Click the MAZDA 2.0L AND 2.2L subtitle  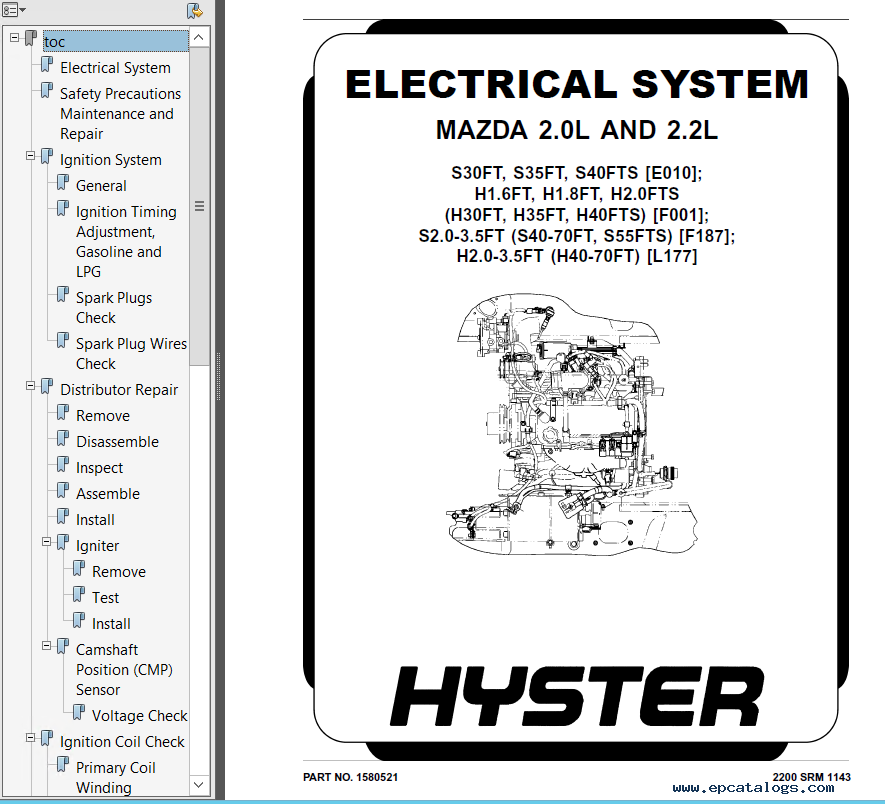[x=576, y=130]
